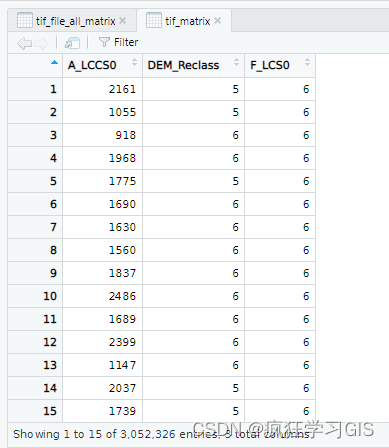Sort by DEM_Reclass column arrows
389x448 pixels.
236,62
